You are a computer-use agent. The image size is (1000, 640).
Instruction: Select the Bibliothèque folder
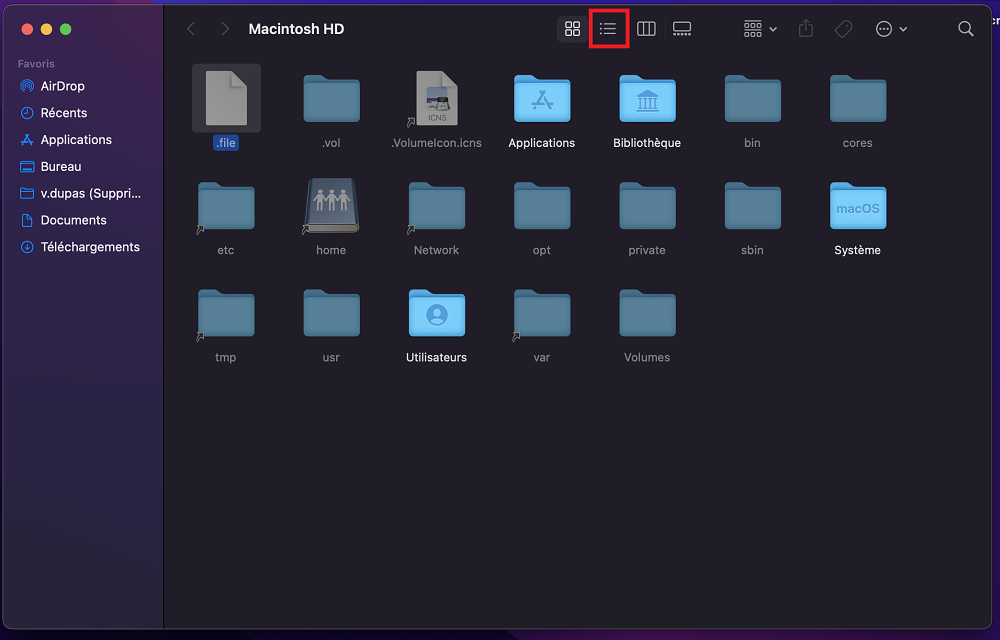click(647, 100)
